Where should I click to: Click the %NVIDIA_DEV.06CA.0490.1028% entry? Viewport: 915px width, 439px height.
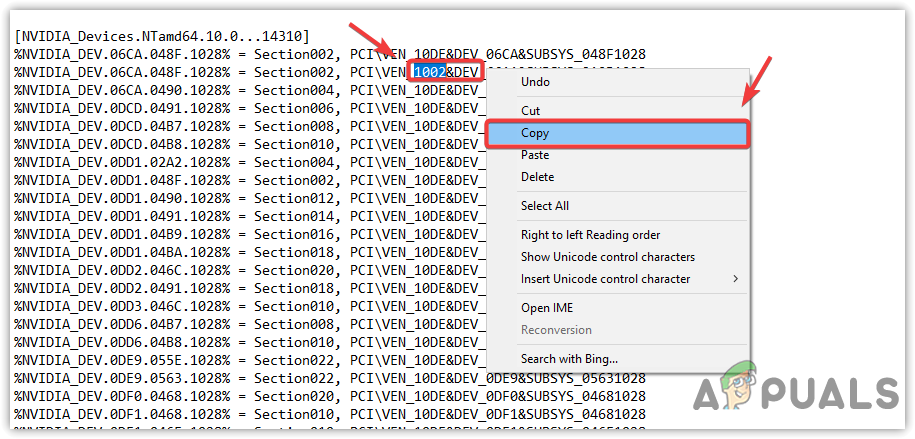point(121,90)
